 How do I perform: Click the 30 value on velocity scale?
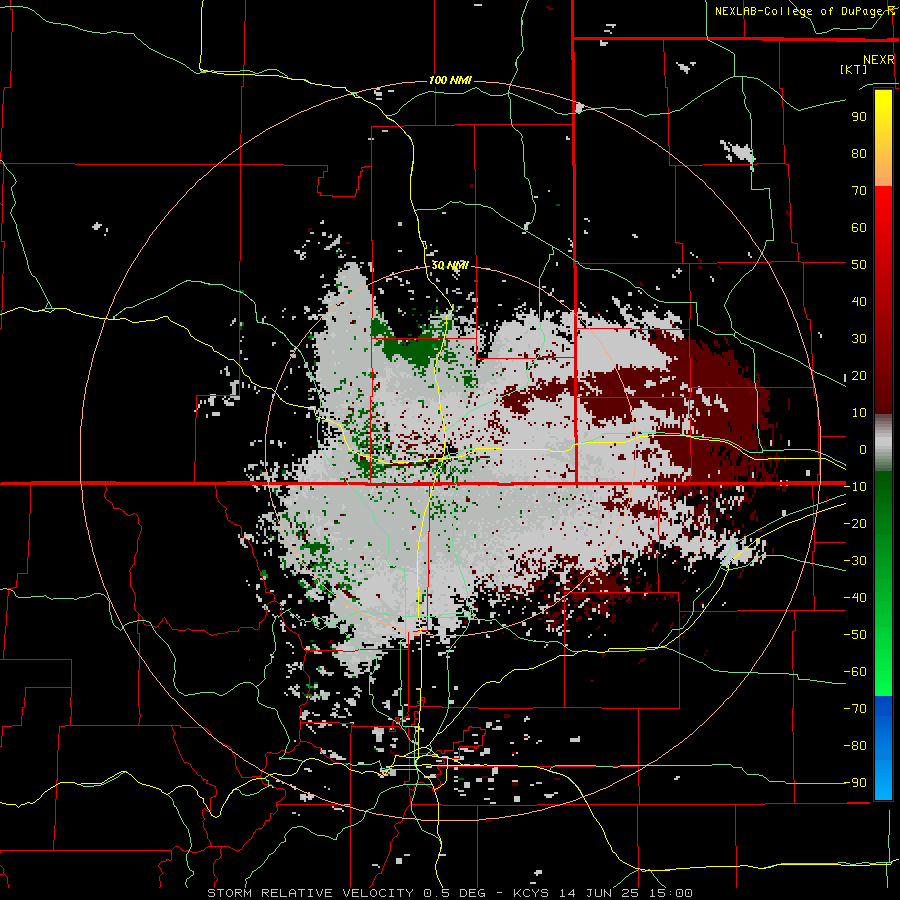(859, 339)
